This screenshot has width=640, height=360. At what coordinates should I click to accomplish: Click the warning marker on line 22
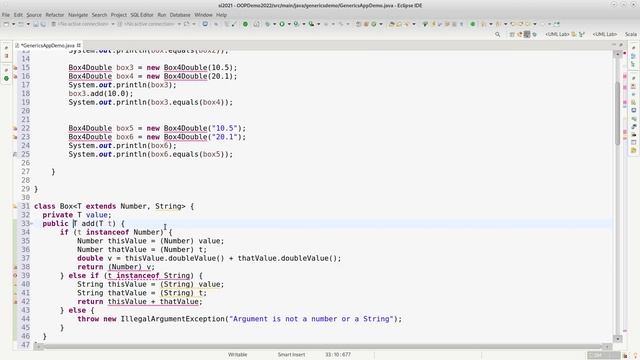tap(15, 128)
